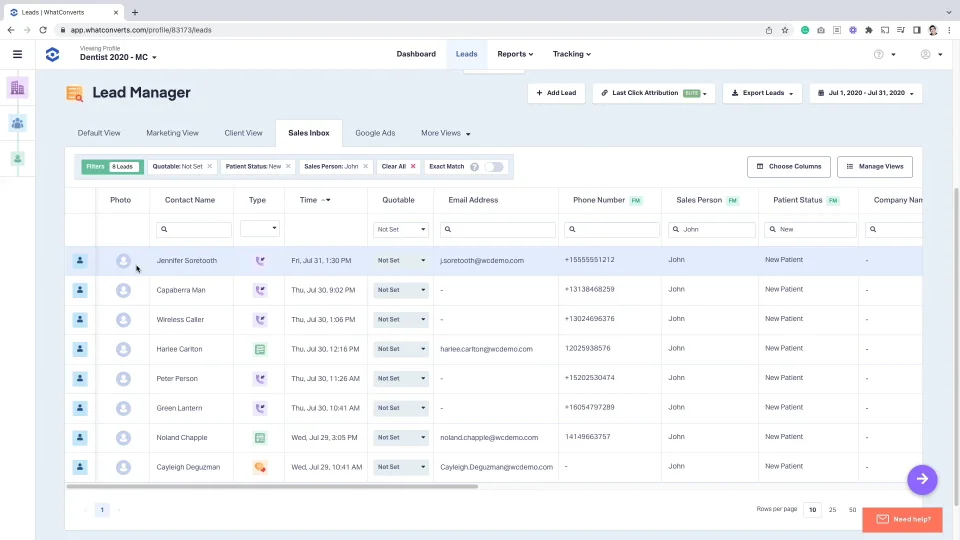960x540 pixels.
Task: Open the Export Leads dropdown
Action: (762, 93)
